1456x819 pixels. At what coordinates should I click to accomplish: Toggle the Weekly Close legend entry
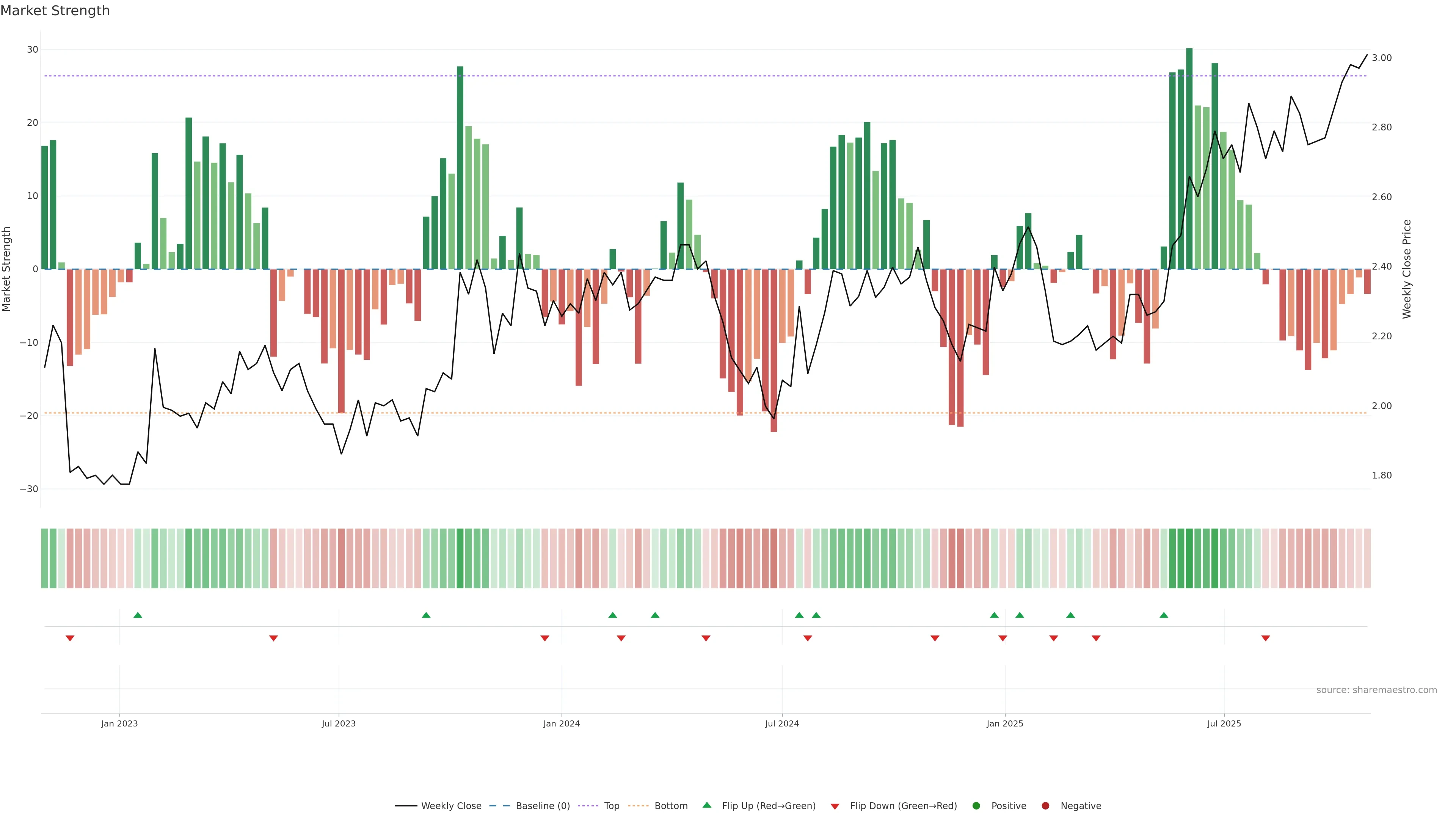(451, 805)
